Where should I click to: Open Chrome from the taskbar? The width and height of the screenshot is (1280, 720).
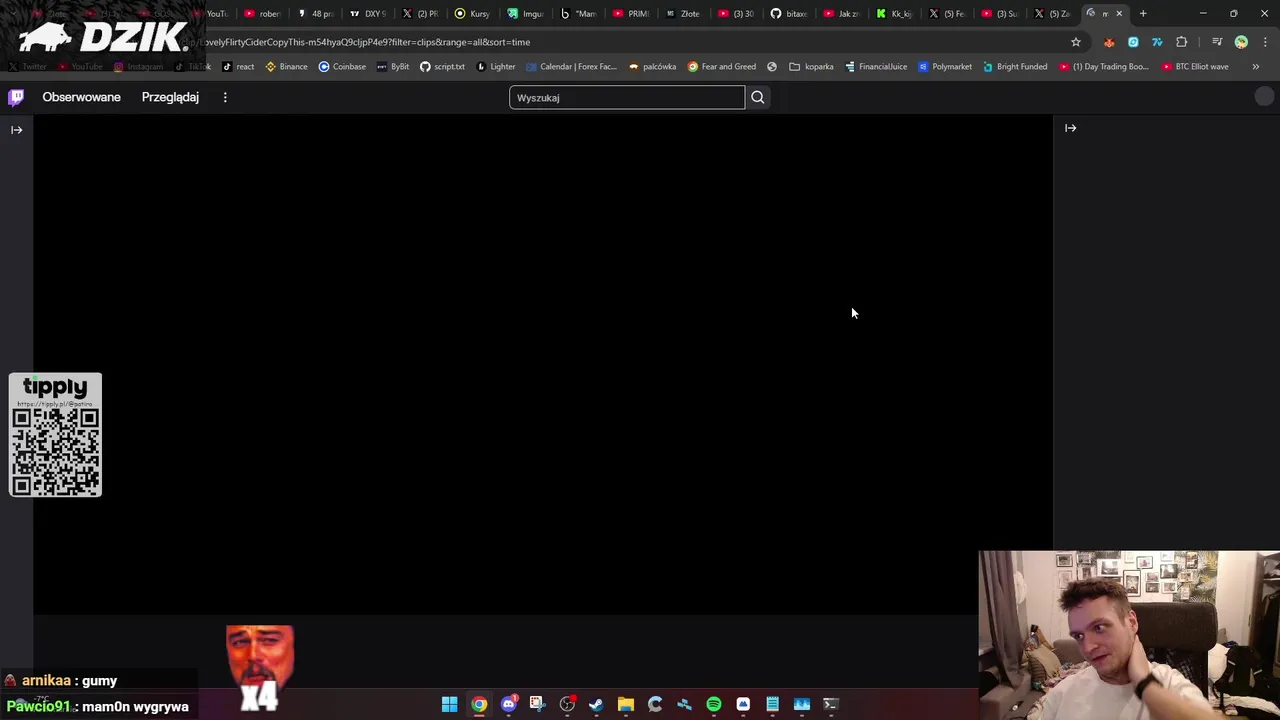[x=479, y=704]
